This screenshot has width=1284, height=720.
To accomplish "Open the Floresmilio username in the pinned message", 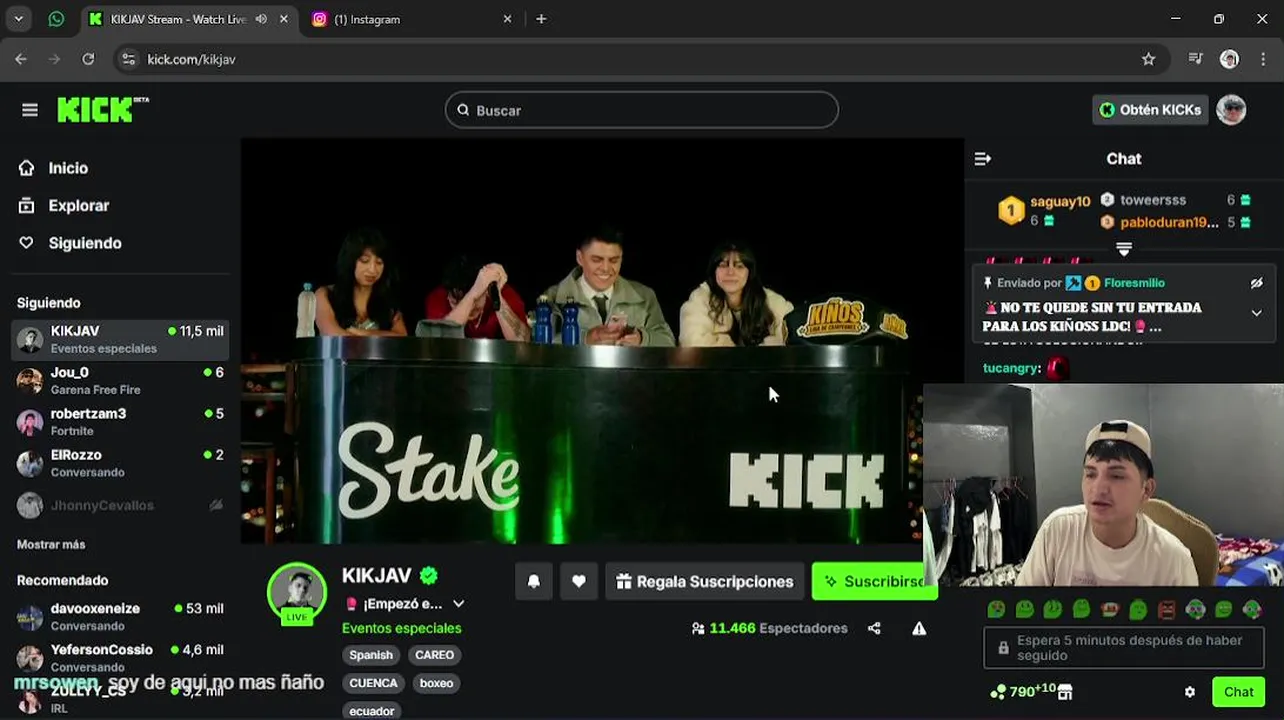I will pyautogui.click(x=1134, y=283).
